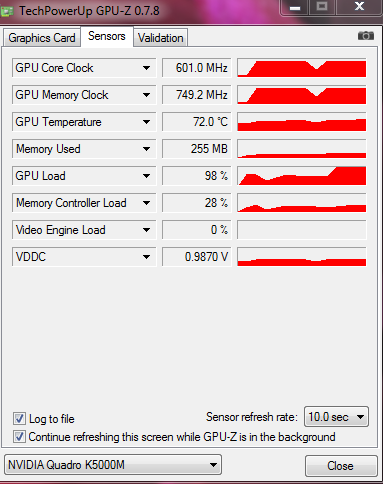Switch to the Graphics Card tab
The width and height of the screenshot is (383, 484).
[x=42, y=38]
